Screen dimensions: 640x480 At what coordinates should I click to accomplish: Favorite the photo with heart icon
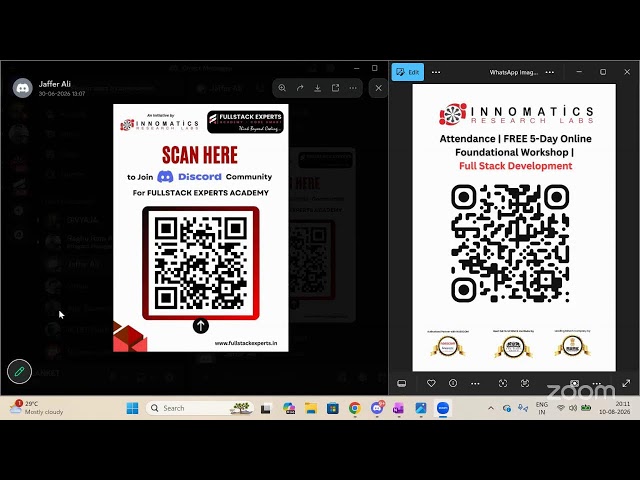[431, 383]
